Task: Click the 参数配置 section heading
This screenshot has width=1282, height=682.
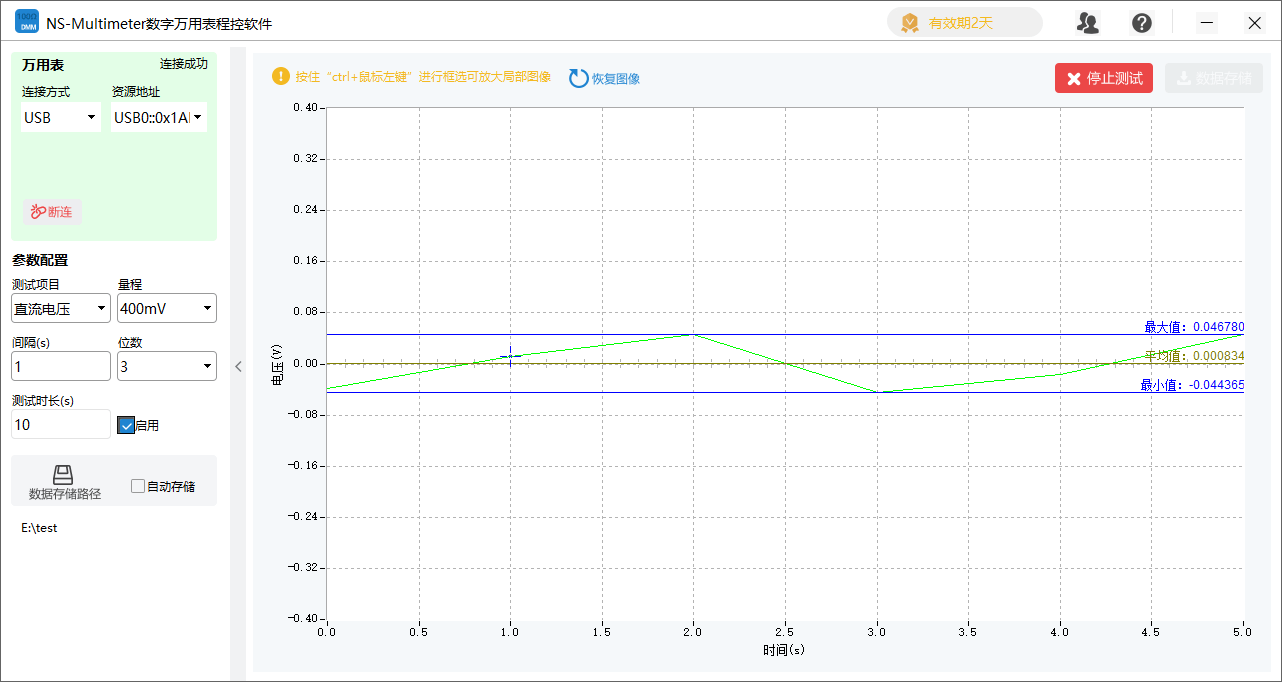Action: pyautogui.click(x=40, y=260)
